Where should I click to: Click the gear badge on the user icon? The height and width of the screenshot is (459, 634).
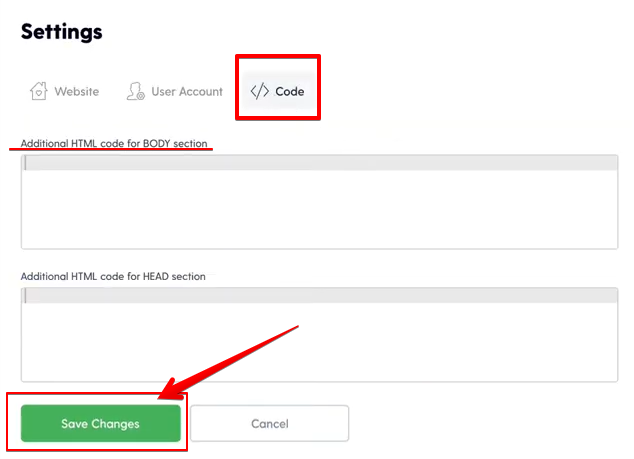(140, 96)
